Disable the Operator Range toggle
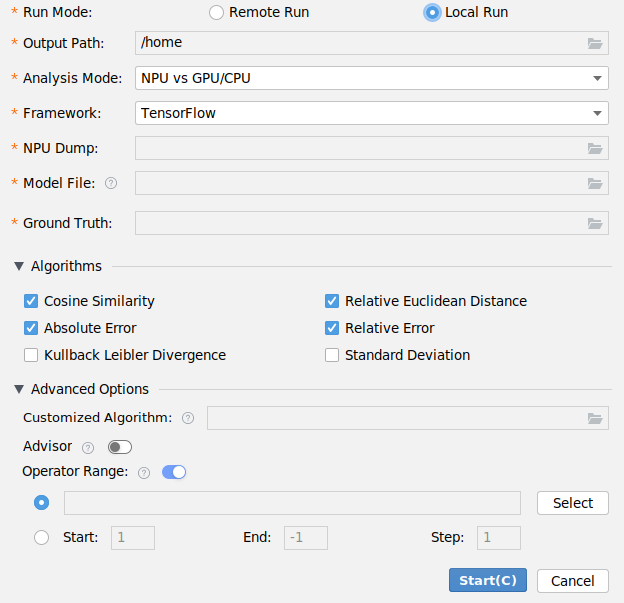Viewport: 624px width, 603px height. tap(174, 472)
